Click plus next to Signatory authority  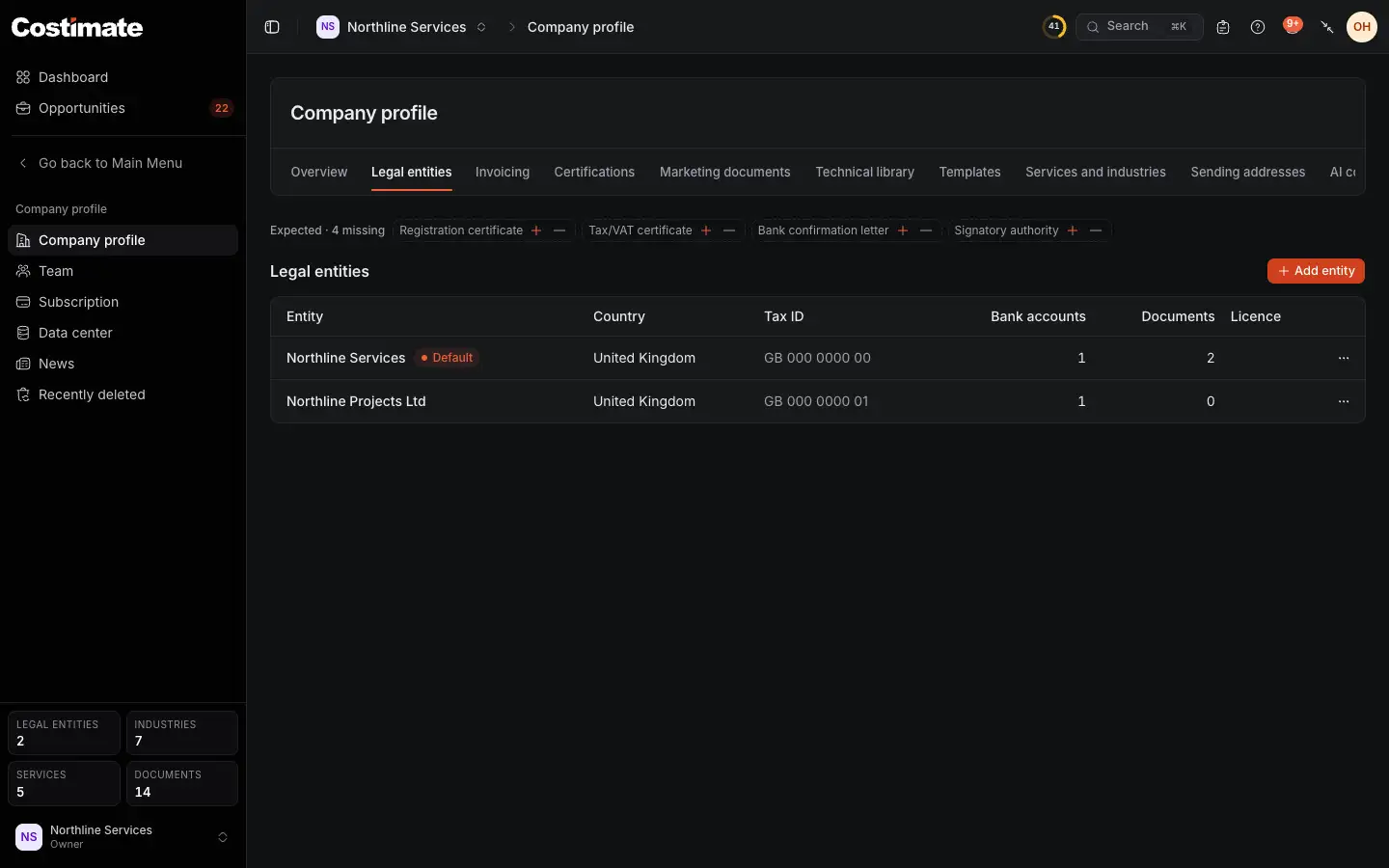pyautogui.click(x=1073, y=231)
